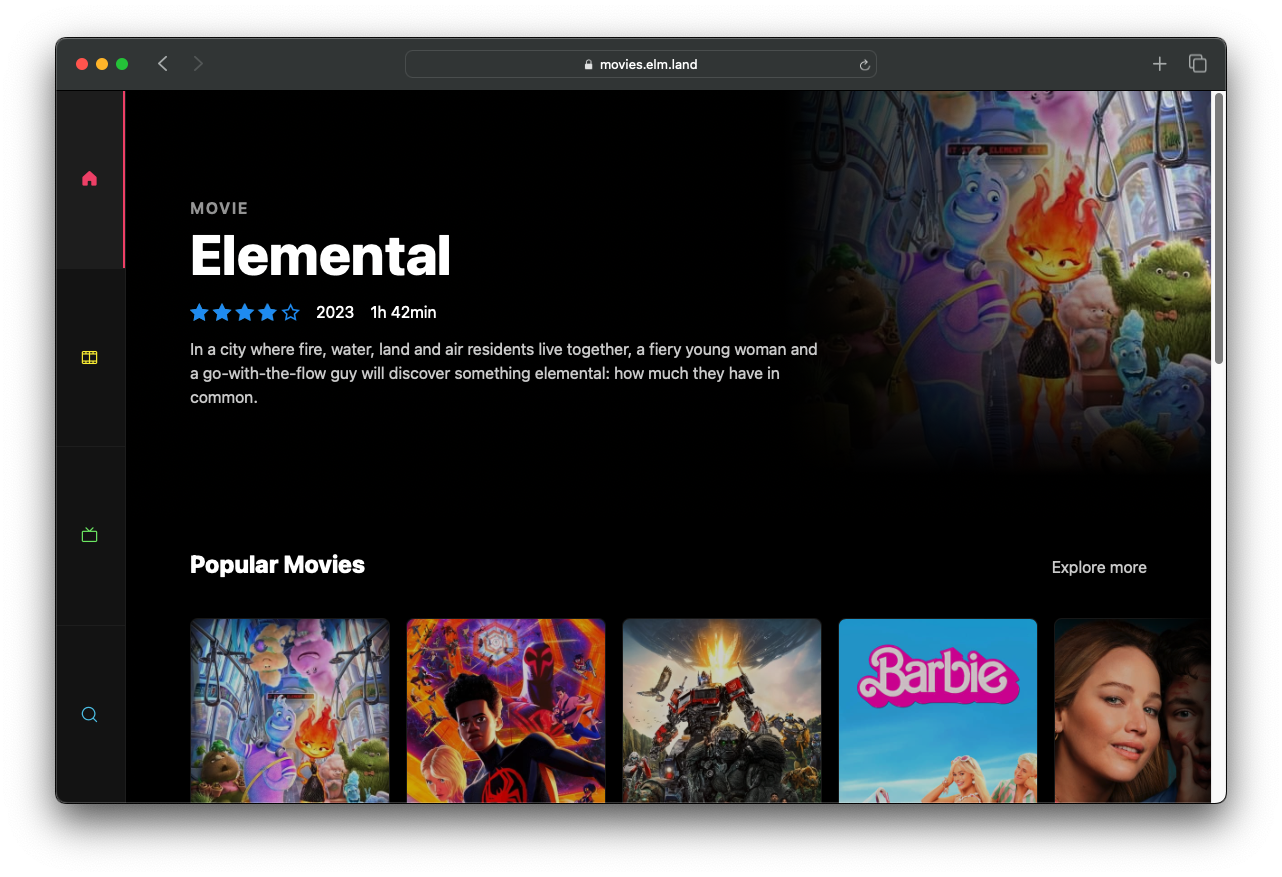Click the Elemental synopsis paragraph

[504, 373]
